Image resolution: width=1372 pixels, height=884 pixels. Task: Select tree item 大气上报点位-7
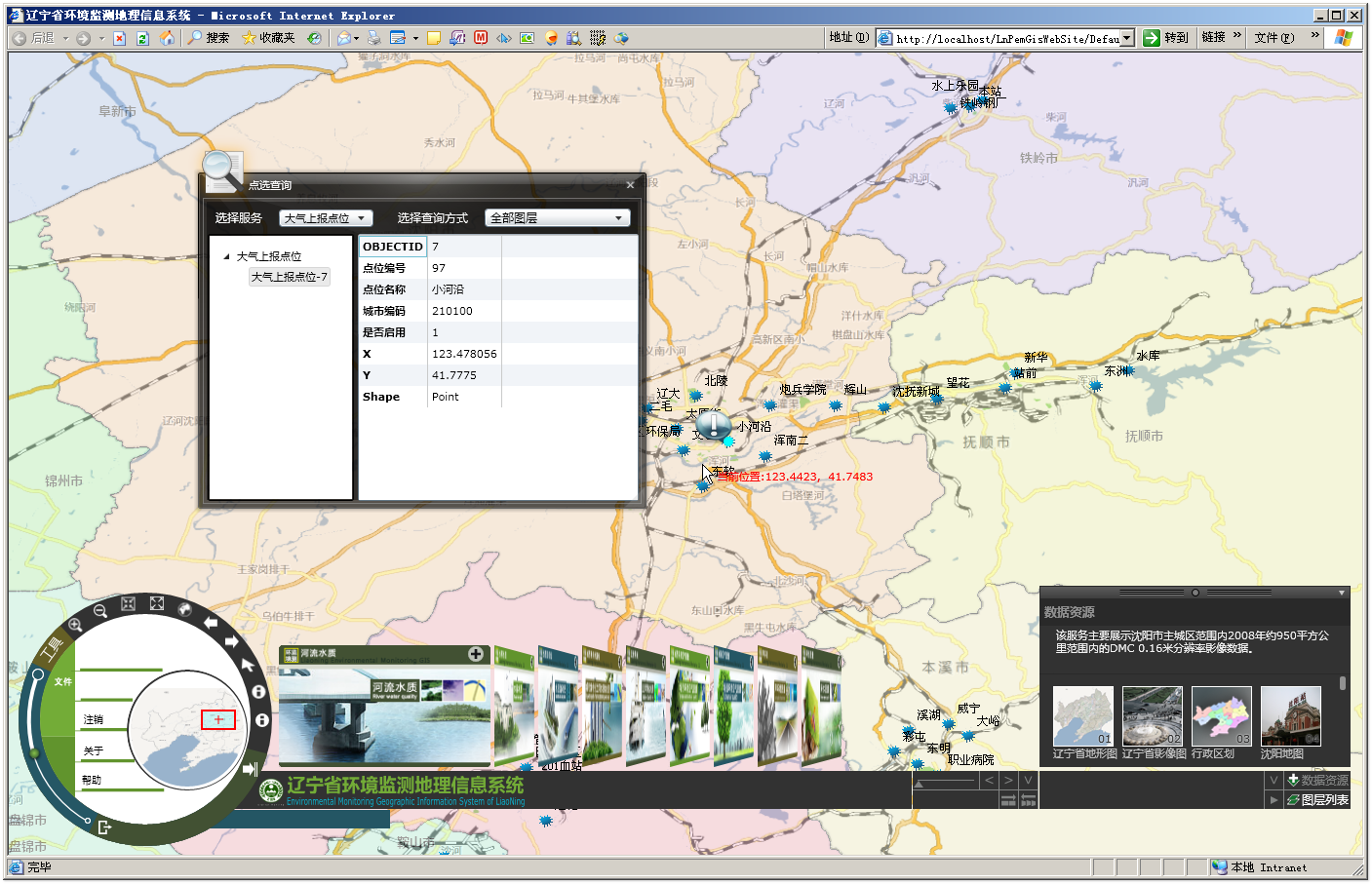(290, 277)
